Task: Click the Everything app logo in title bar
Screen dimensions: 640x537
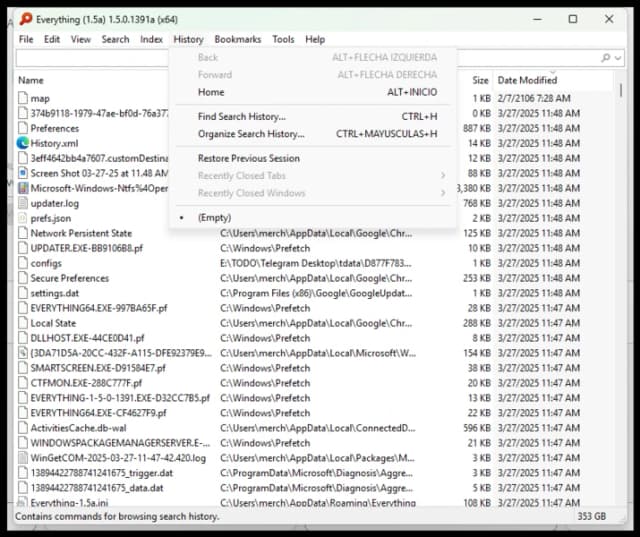Action: (26, 19)
